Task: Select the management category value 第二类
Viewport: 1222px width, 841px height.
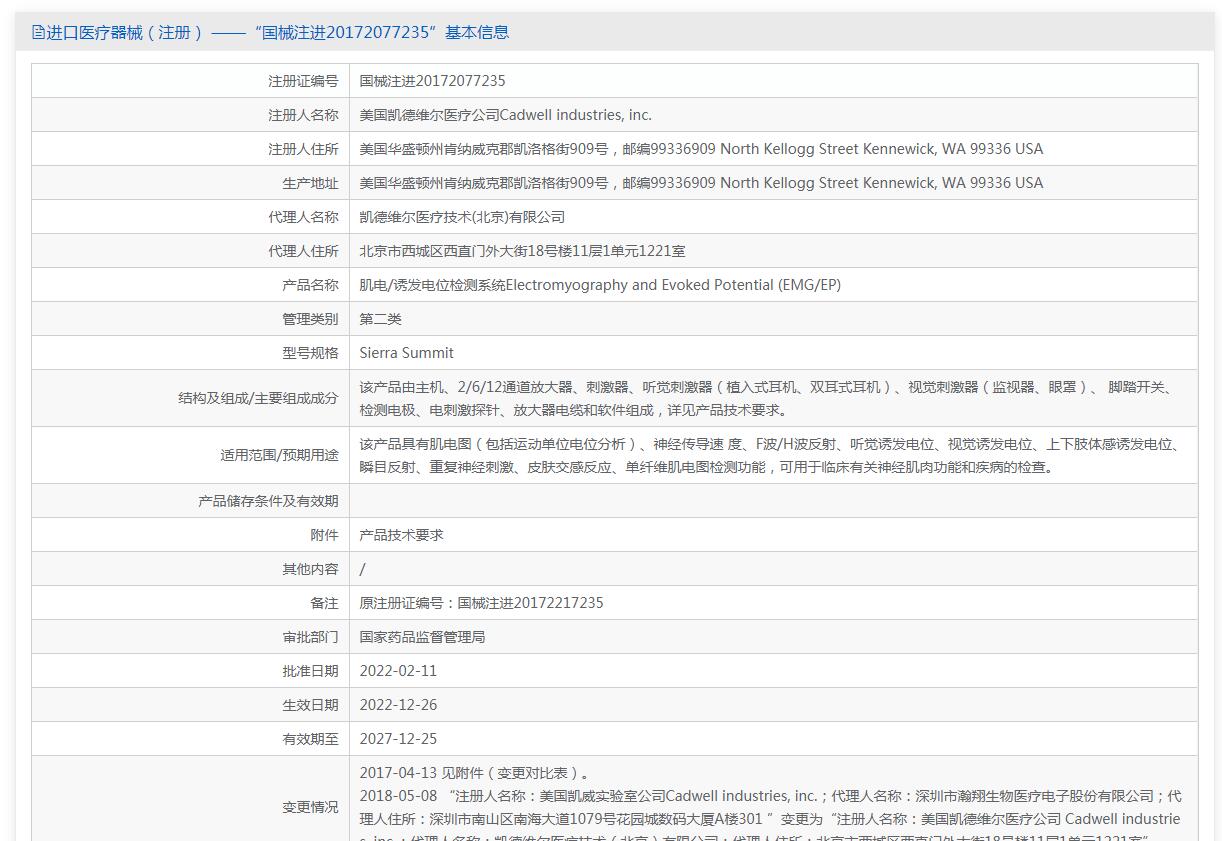Action: point(381,319)
